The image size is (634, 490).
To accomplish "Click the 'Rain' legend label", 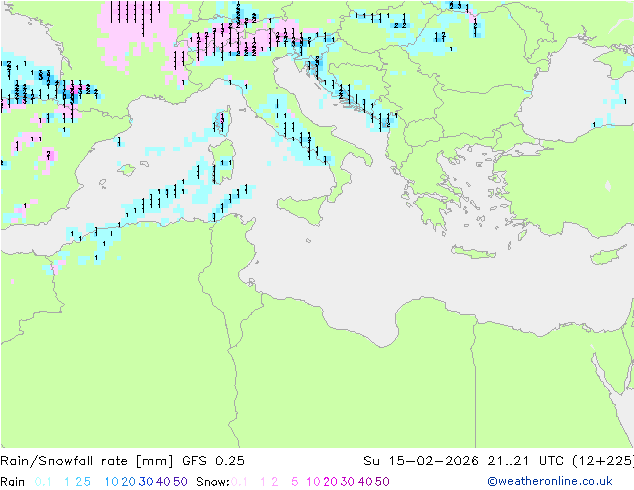I will pyautogui.click(x=13, y=482).
